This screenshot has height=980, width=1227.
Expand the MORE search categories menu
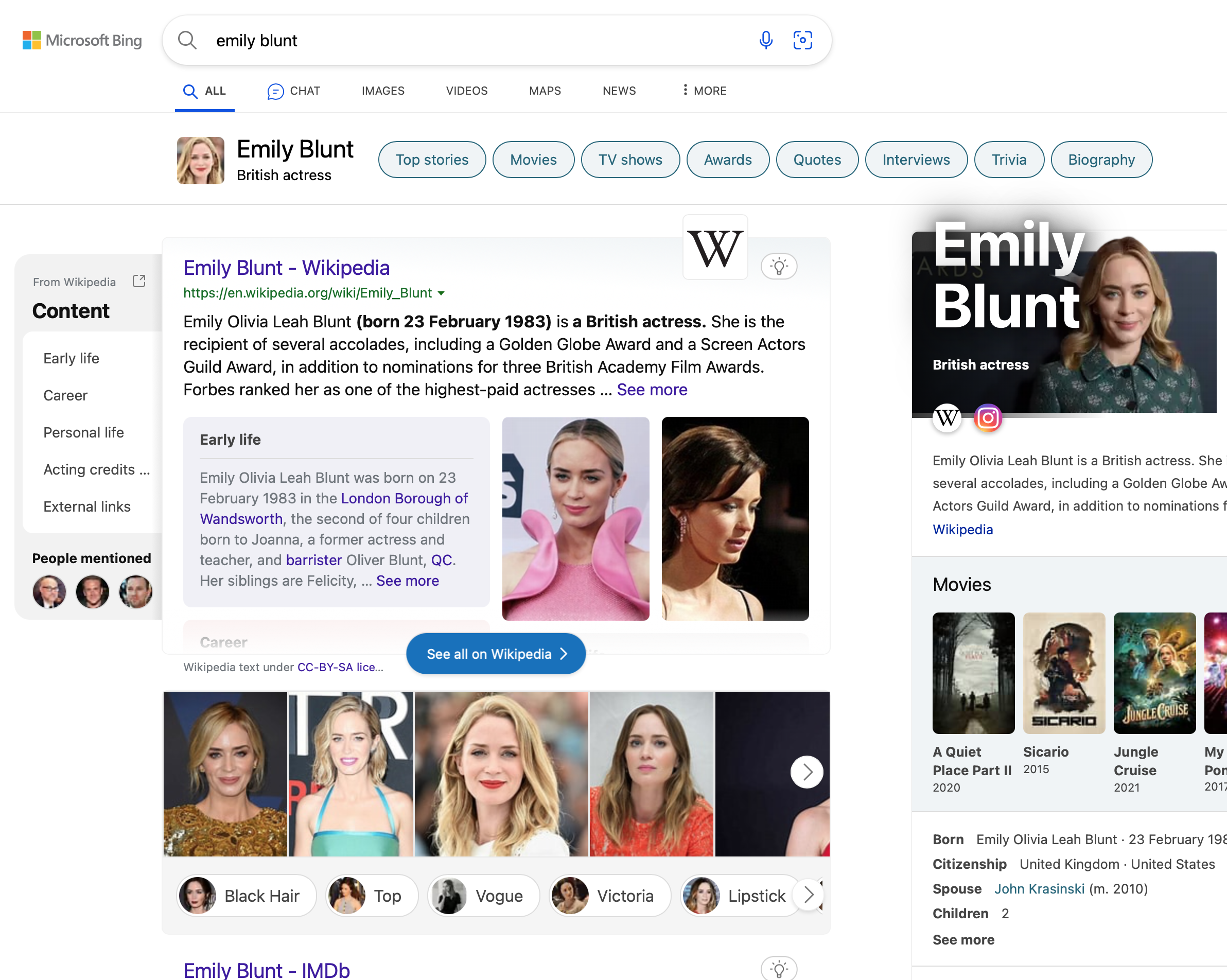click(704, 91)
